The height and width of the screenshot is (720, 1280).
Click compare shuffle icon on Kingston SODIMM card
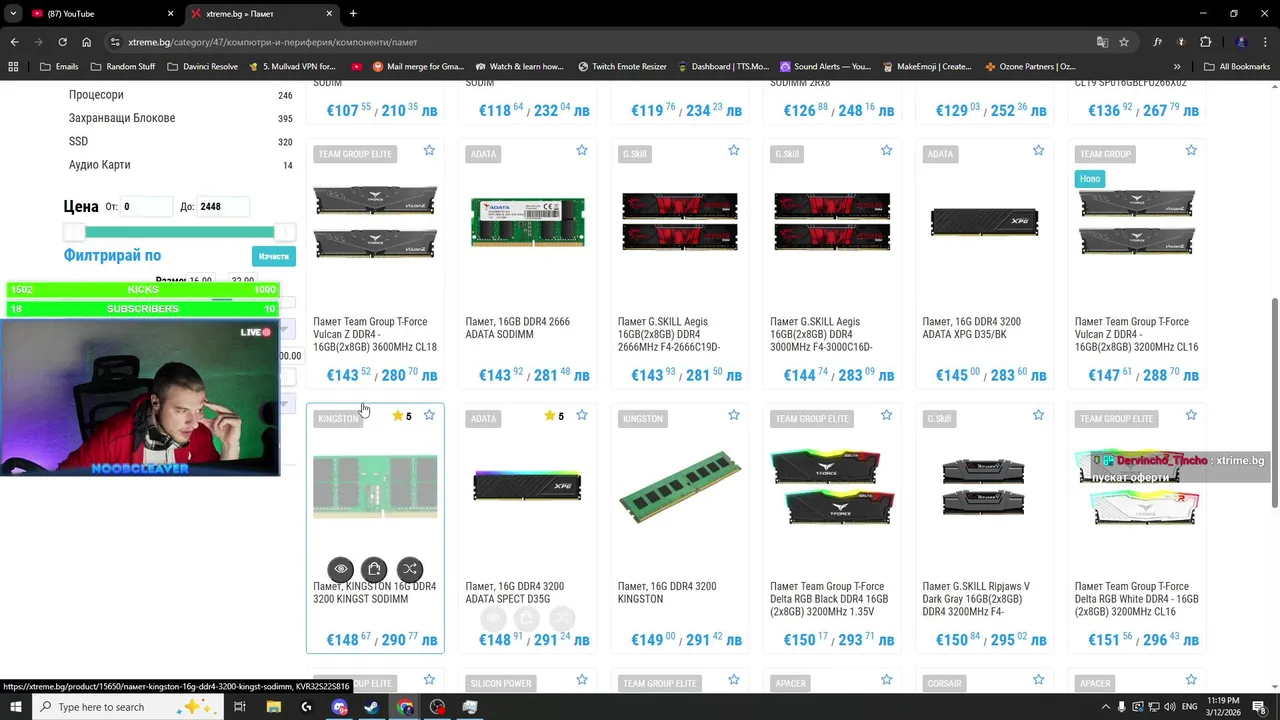409,569
